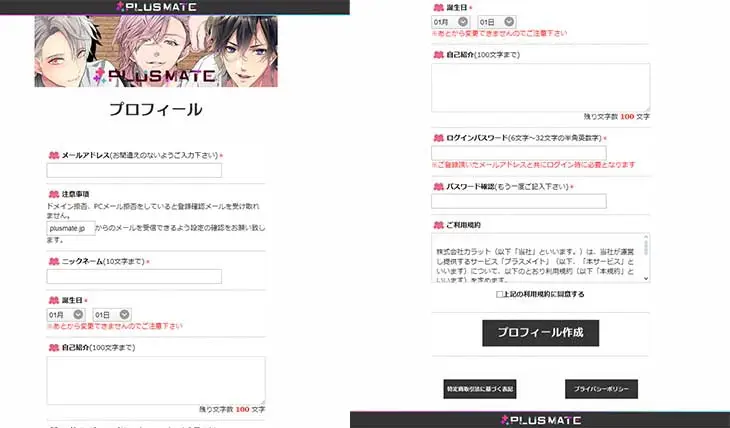Click the icon beside left 誕生日 label
The width and height of the screenshot is (730, 428).
pyautogui.click(x=54, y=300)
